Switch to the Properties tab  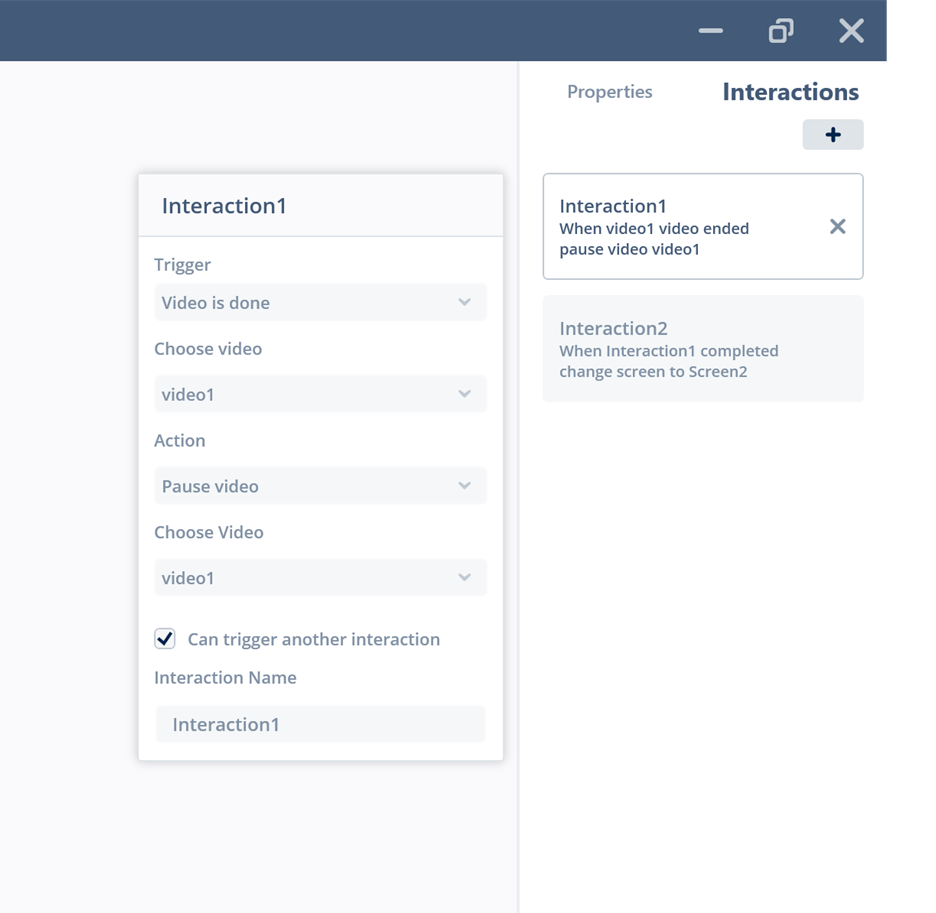coord(609,92)
